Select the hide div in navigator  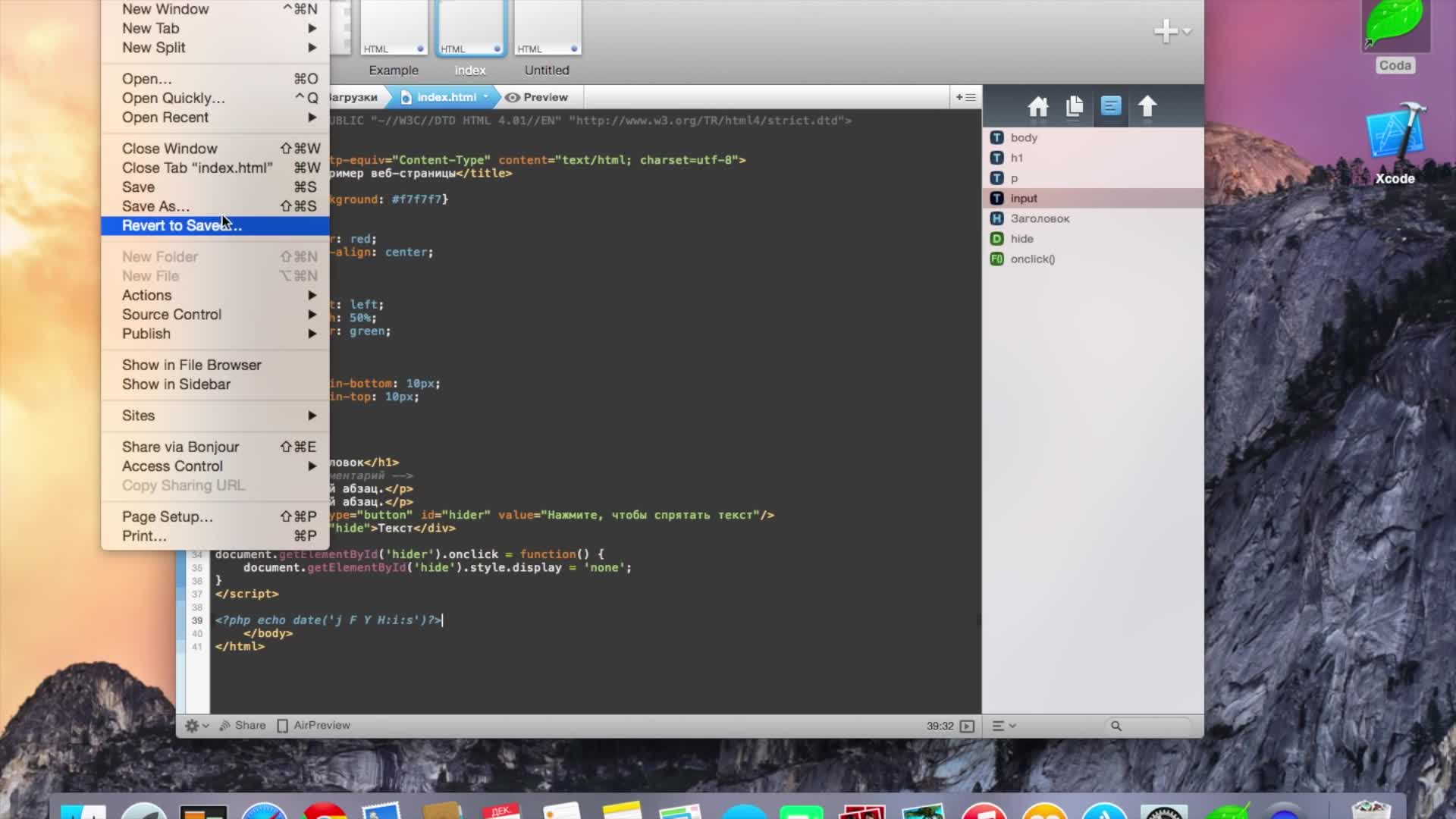click(x=1093, y=239)
